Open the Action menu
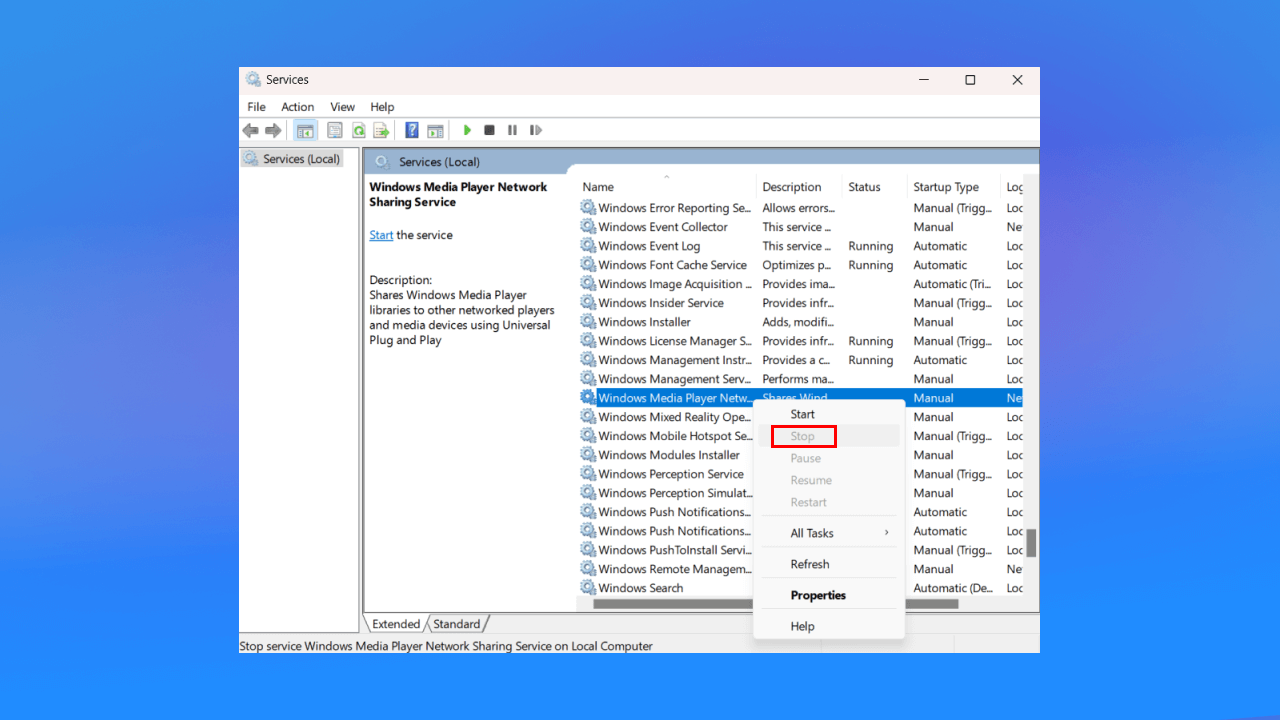 297,107
